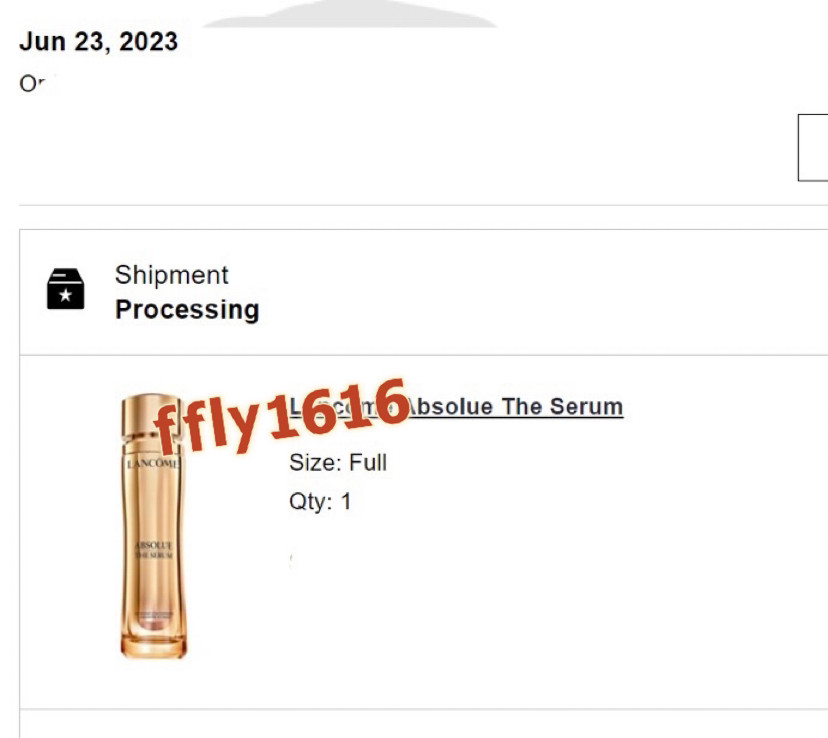The height and width of the screenshot is (738, 828).
Task: Click the partially visible button at right edge
Action: click(x=813, y=147)
